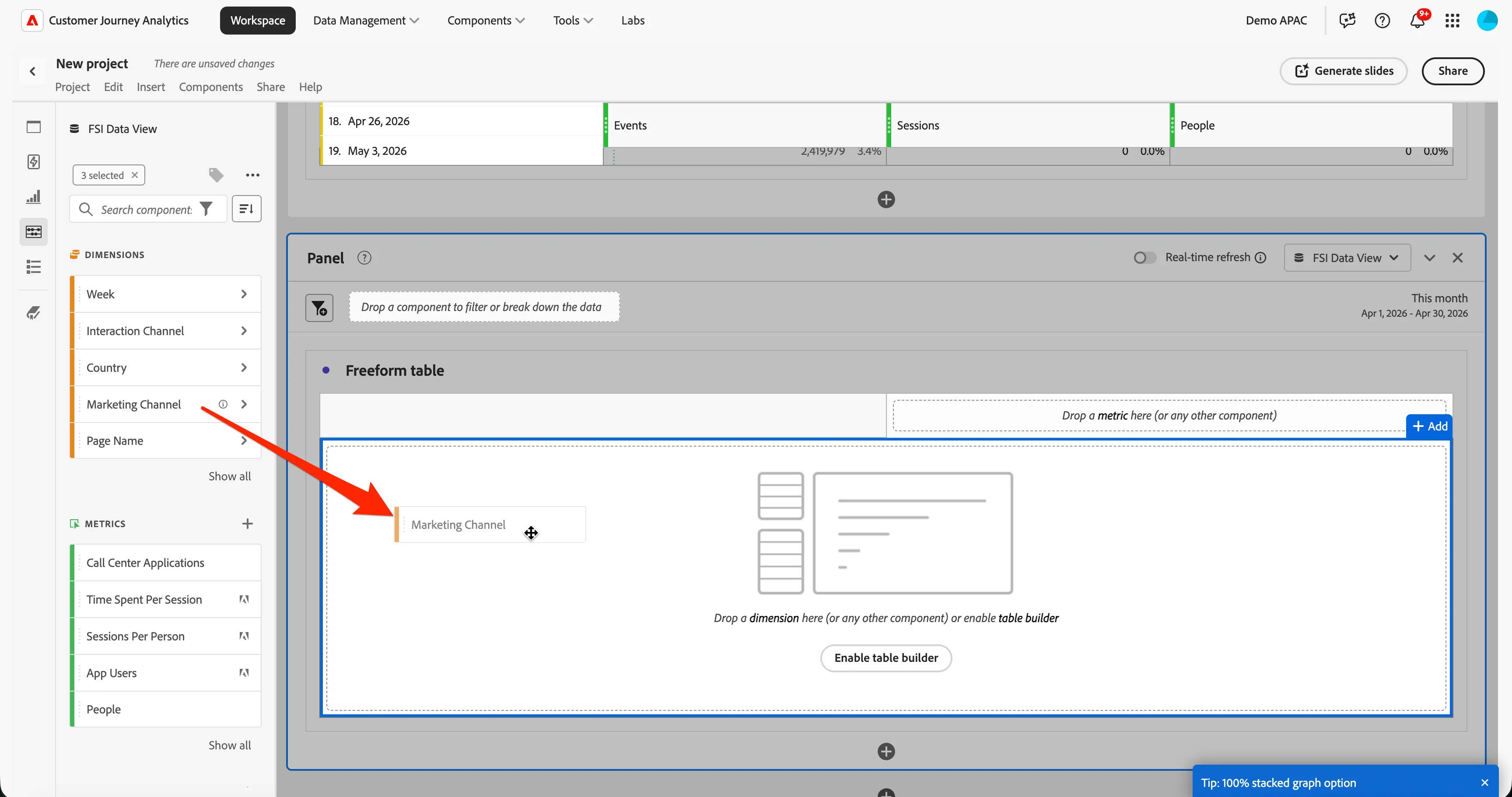Click the Marketing Channel info icon
This screenshot has width=1512, height=797.
pos(223,404)
